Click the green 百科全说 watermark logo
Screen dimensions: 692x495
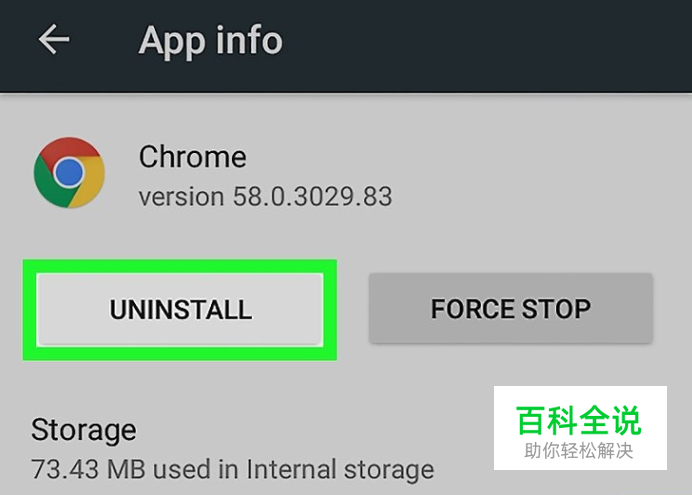pos(579,420)
